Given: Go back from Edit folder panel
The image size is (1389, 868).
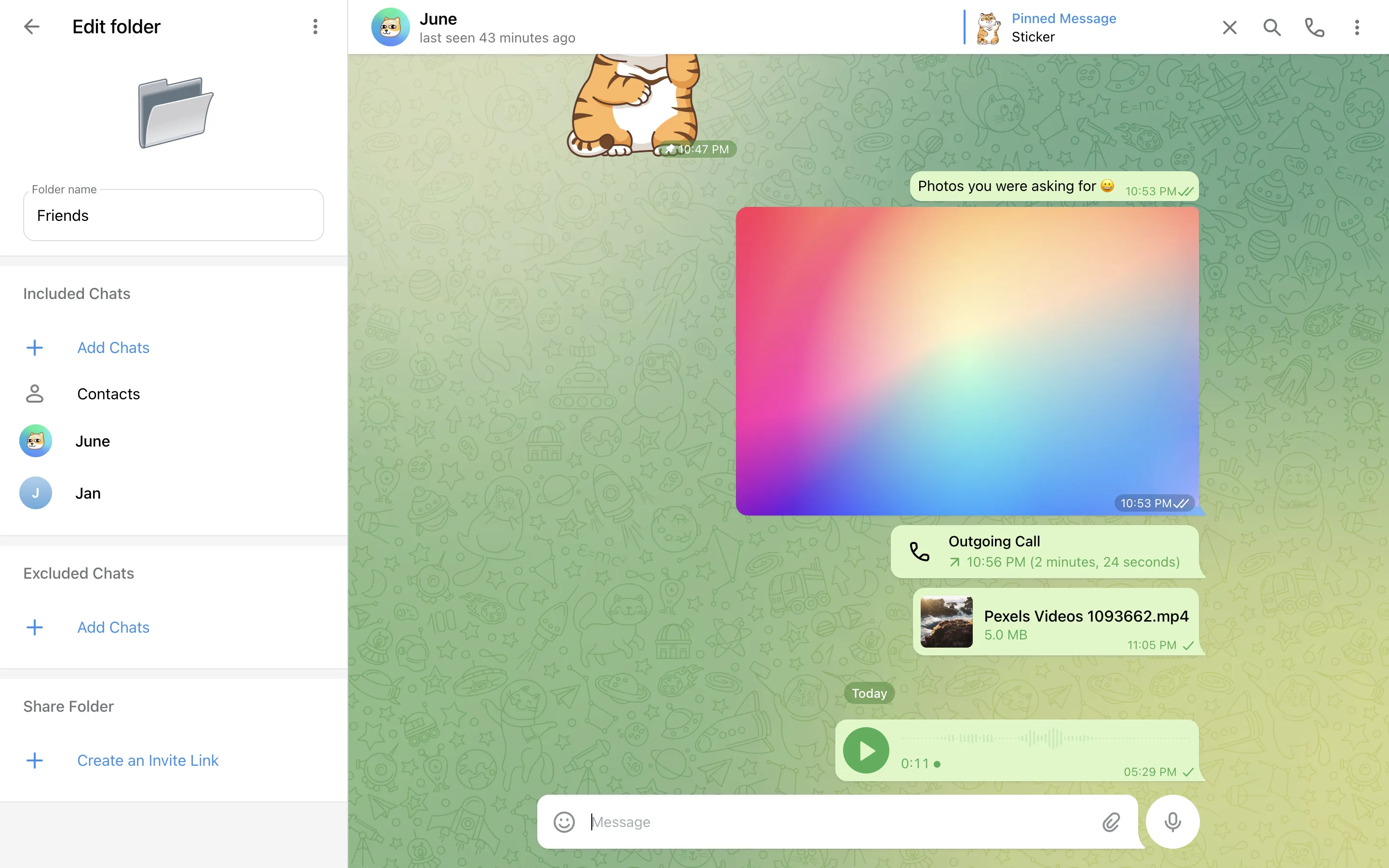Looking at the screenshot, I should pos(31,27).
